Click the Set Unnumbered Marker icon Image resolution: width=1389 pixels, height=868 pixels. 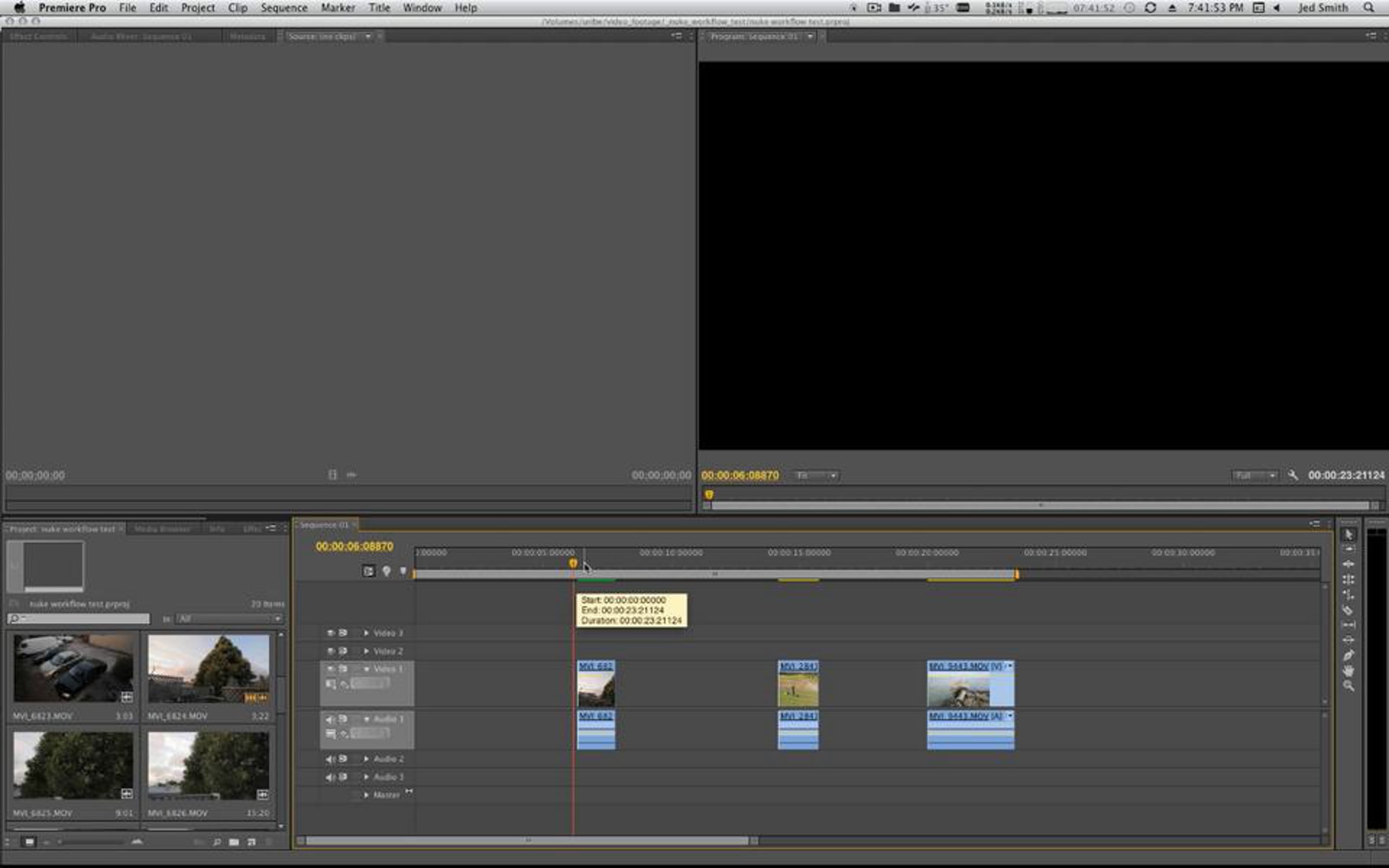click(x=403, y=572)
